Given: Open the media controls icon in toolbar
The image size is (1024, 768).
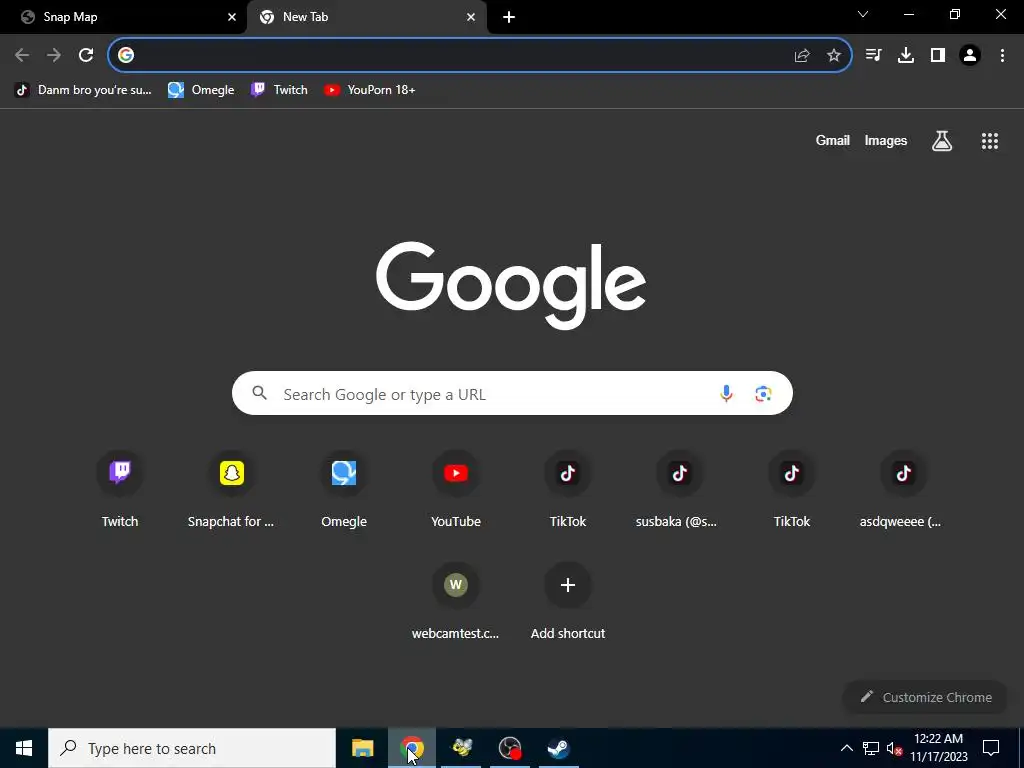Looking at the screenshot, I should pos(873,56).
